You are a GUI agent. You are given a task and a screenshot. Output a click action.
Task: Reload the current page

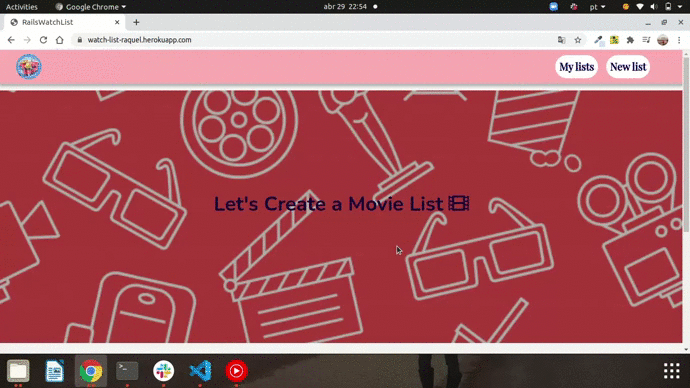[x=43, y=40]
